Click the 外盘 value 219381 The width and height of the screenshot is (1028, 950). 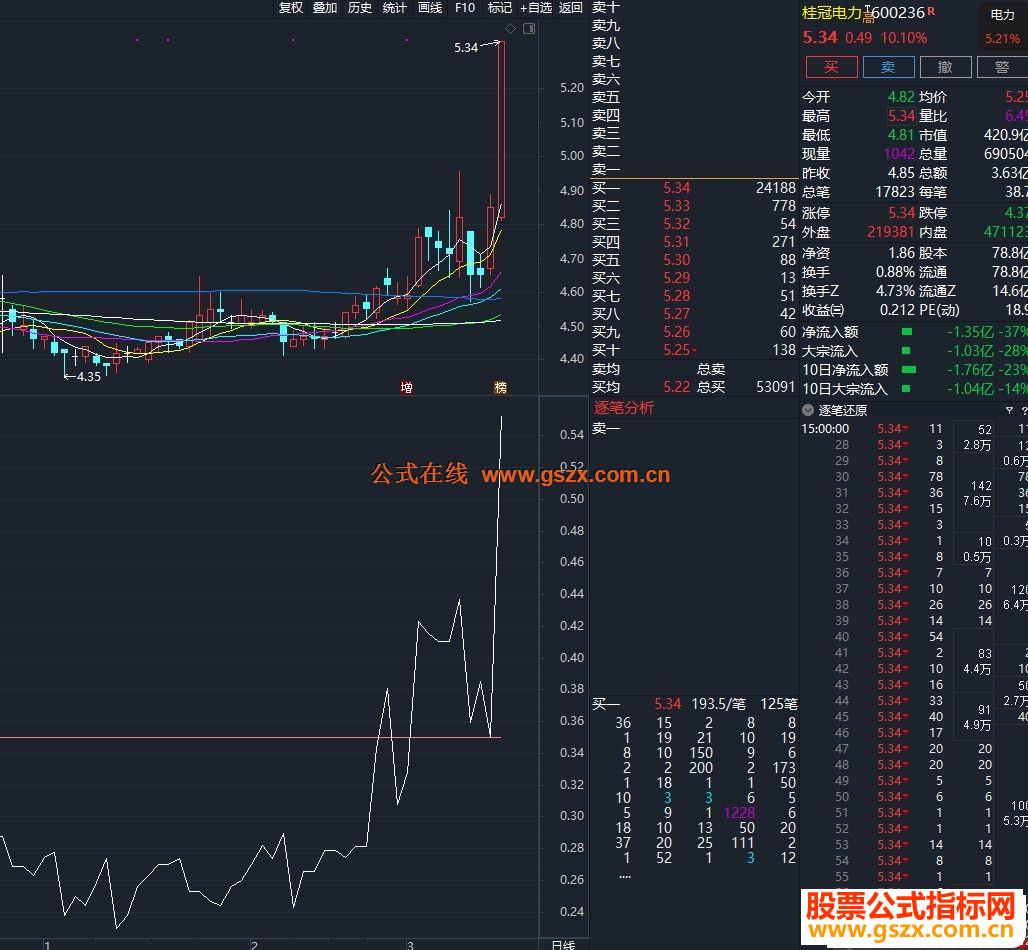pyautogui.click(x=890, y=232)
